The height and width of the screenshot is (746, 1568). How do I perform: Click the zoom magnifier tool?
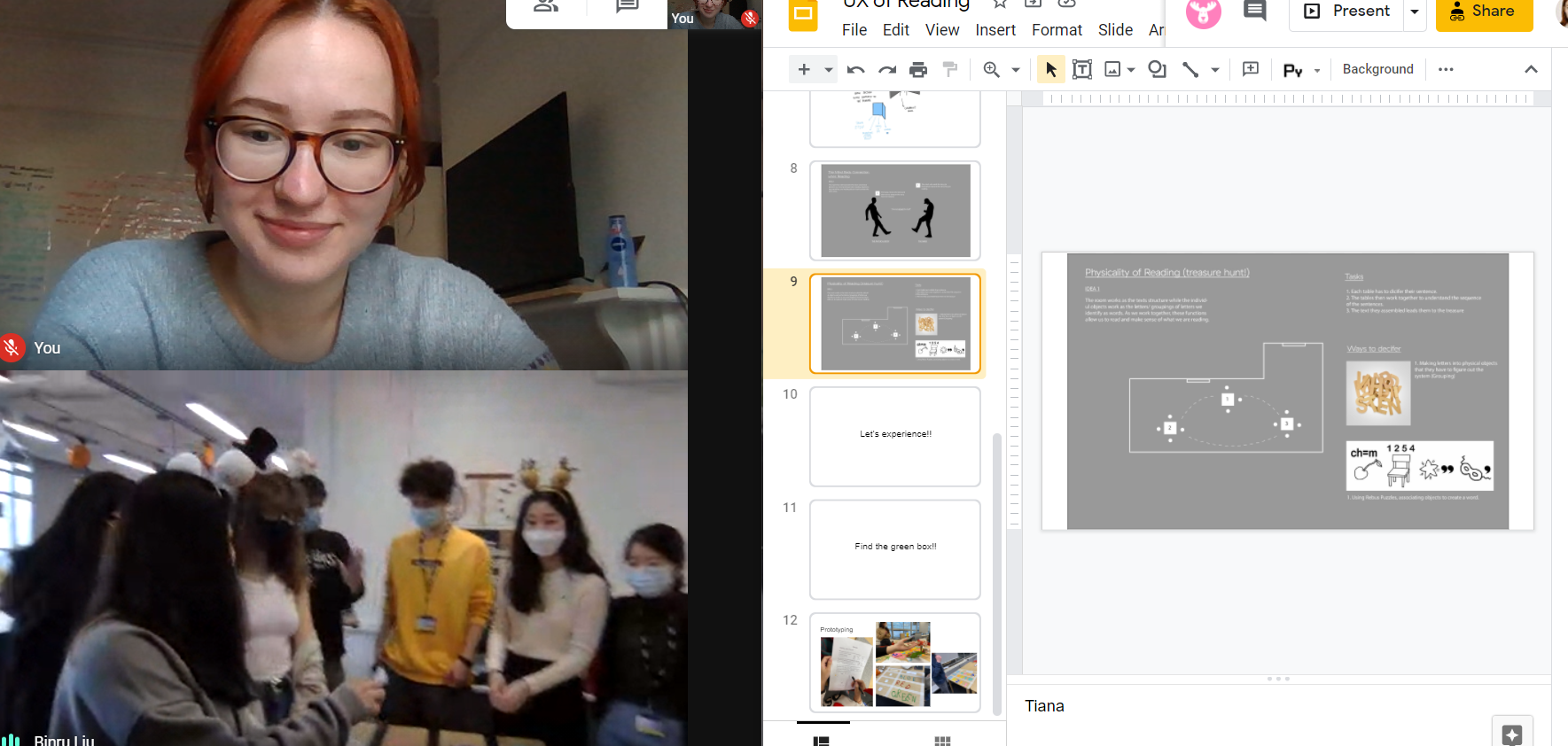coord(992,69)
